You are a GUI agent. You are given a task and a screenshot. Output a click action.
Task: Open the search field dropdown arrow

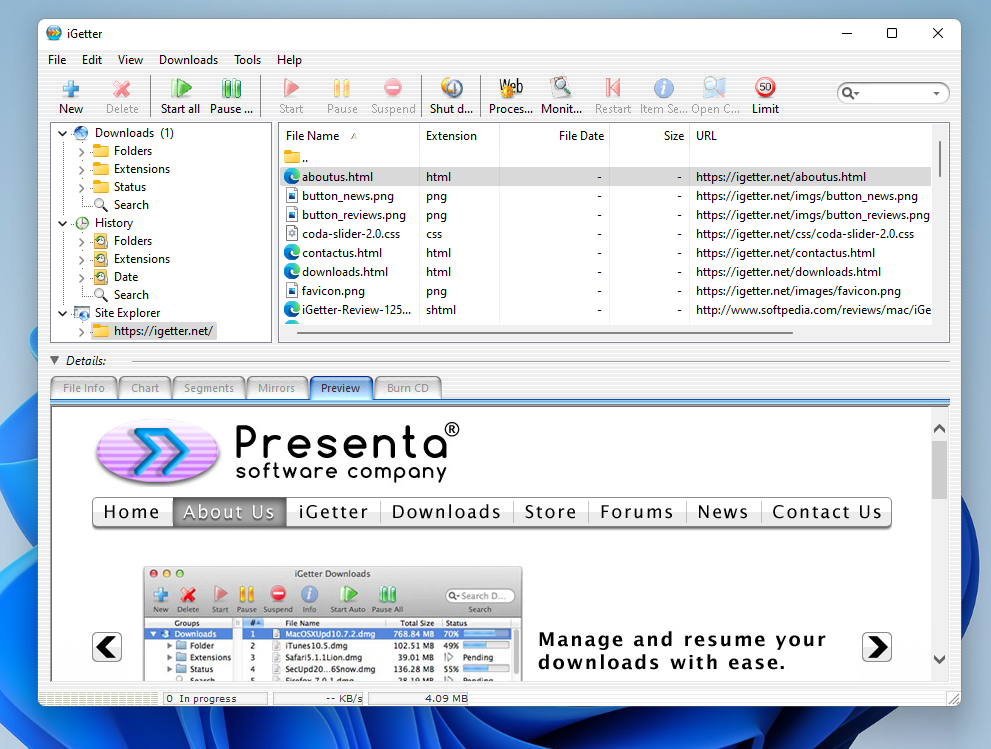point(937,93)
